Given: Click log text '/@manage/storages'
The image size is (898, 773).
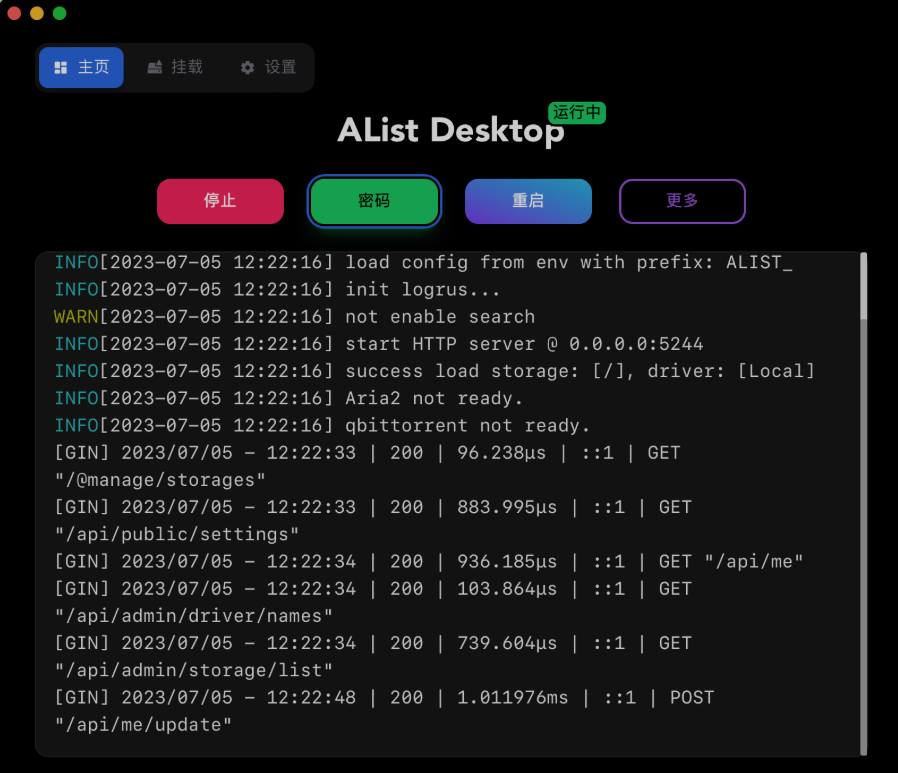Looking at the screenshot, I should (x=160, y=480).
